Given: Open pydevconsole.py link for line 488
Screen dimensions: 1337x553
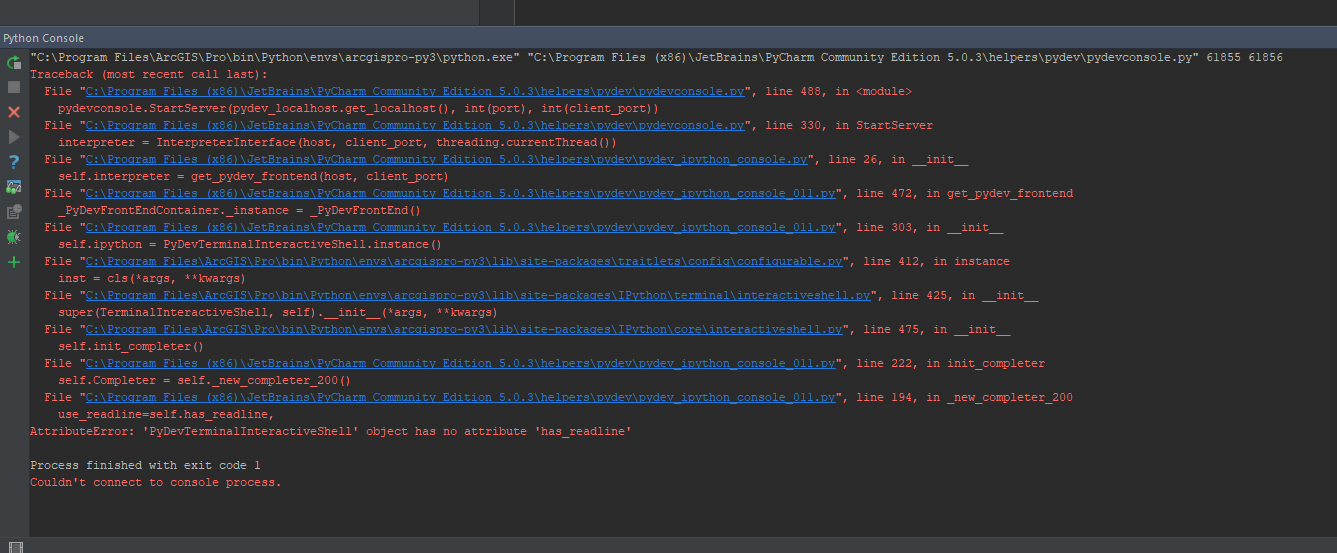Looking at the screenshot, I should click(415, 91).
